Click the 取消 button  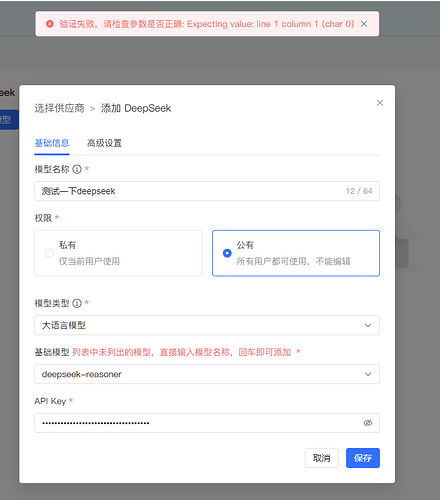coord(322,458)
